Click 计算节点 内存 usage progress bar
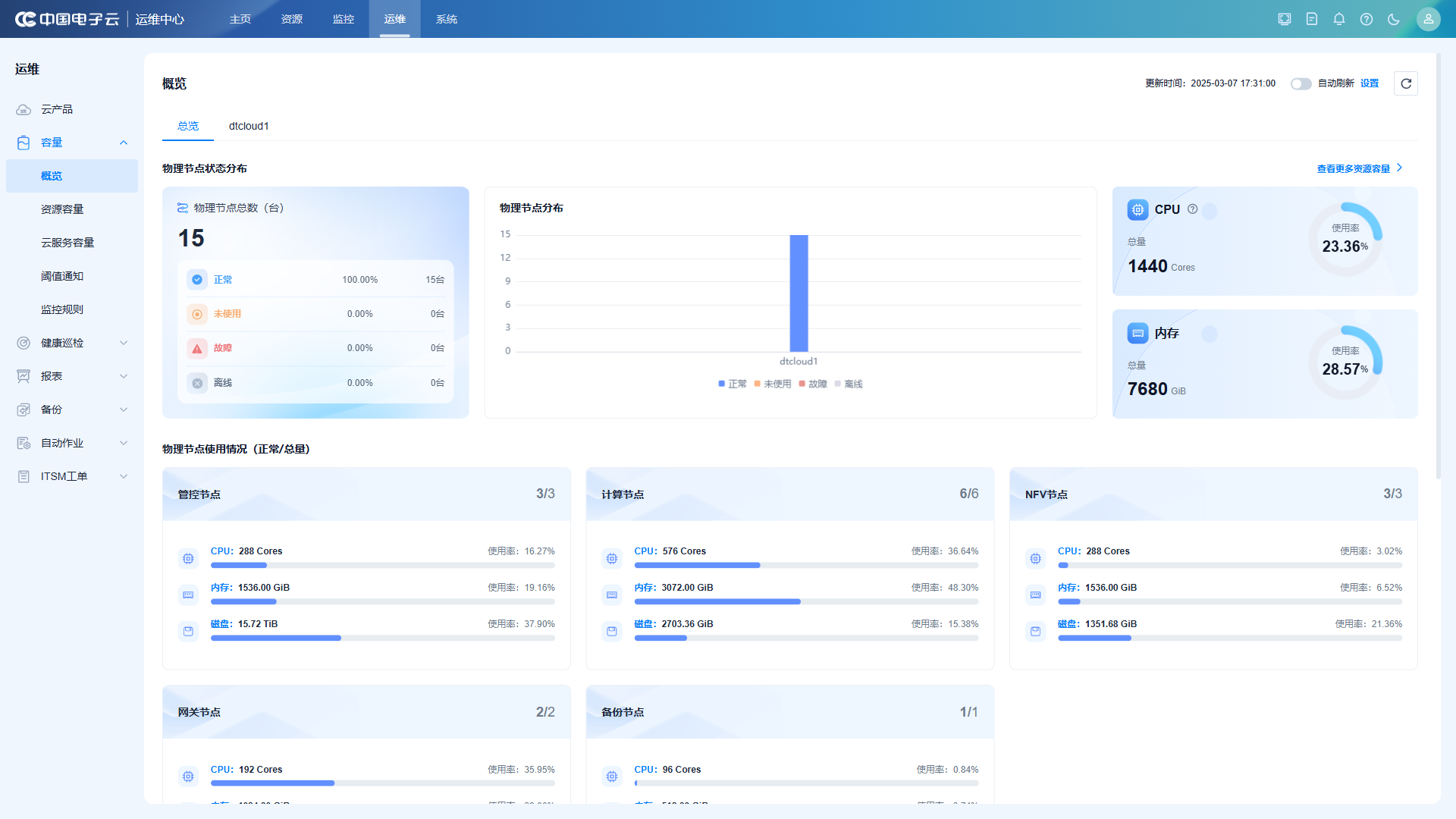1456x819 pixels. pyautogui.click(x=806, y=602)
